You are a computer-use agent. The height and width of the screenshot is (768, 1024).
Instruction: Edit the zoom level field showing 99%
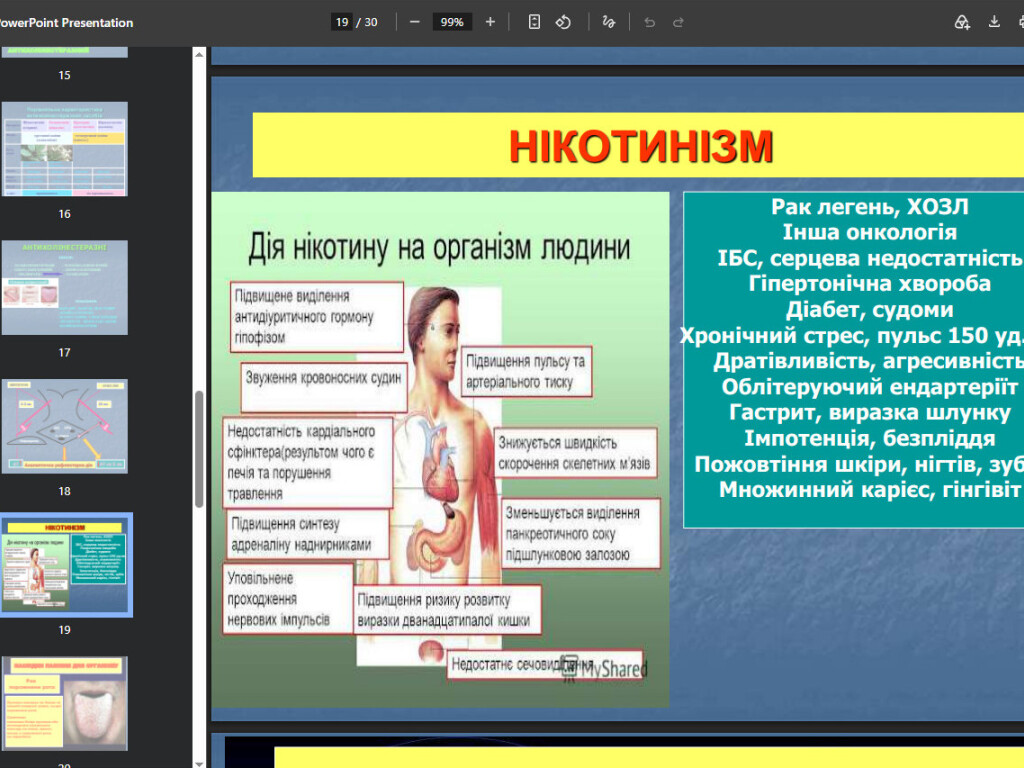click(452, 22)
